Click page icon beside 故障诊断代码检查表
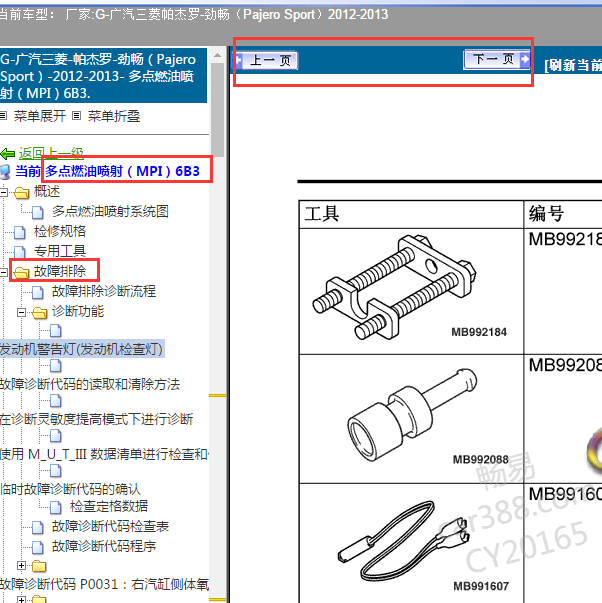 pos(38,527)
